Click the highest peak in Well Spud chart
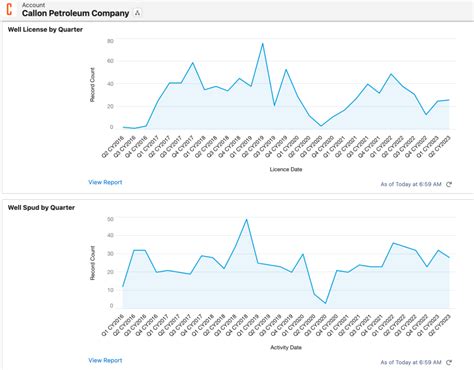 [x=247, y=220]
